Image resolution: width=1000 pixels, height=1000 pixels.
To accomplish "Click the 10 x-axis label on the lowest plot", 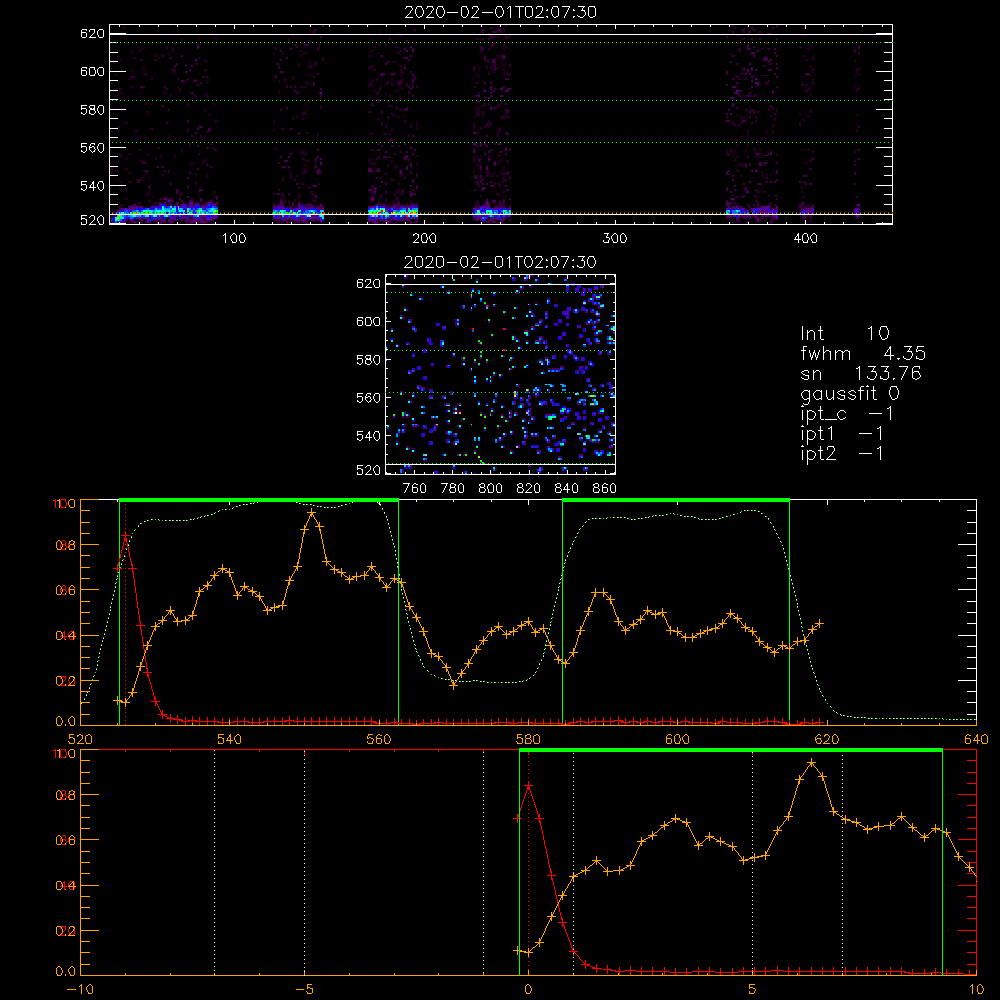I will click(x=976, y=990).
